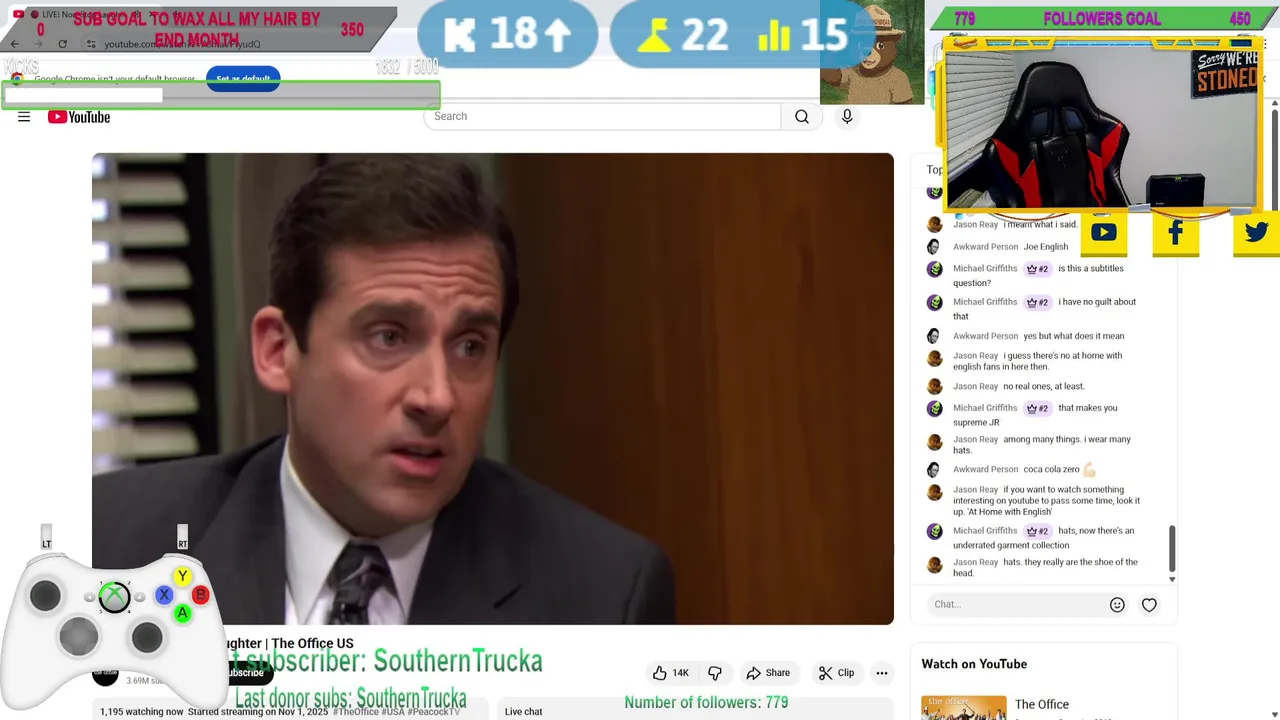
Task: Click the chat panel scrollbar thumb
Action: pyautogui.click(x=1172, y=548)
